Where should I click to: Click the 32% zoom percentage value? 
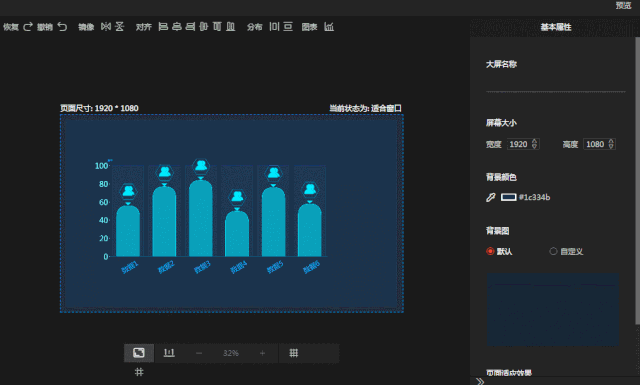231,353
